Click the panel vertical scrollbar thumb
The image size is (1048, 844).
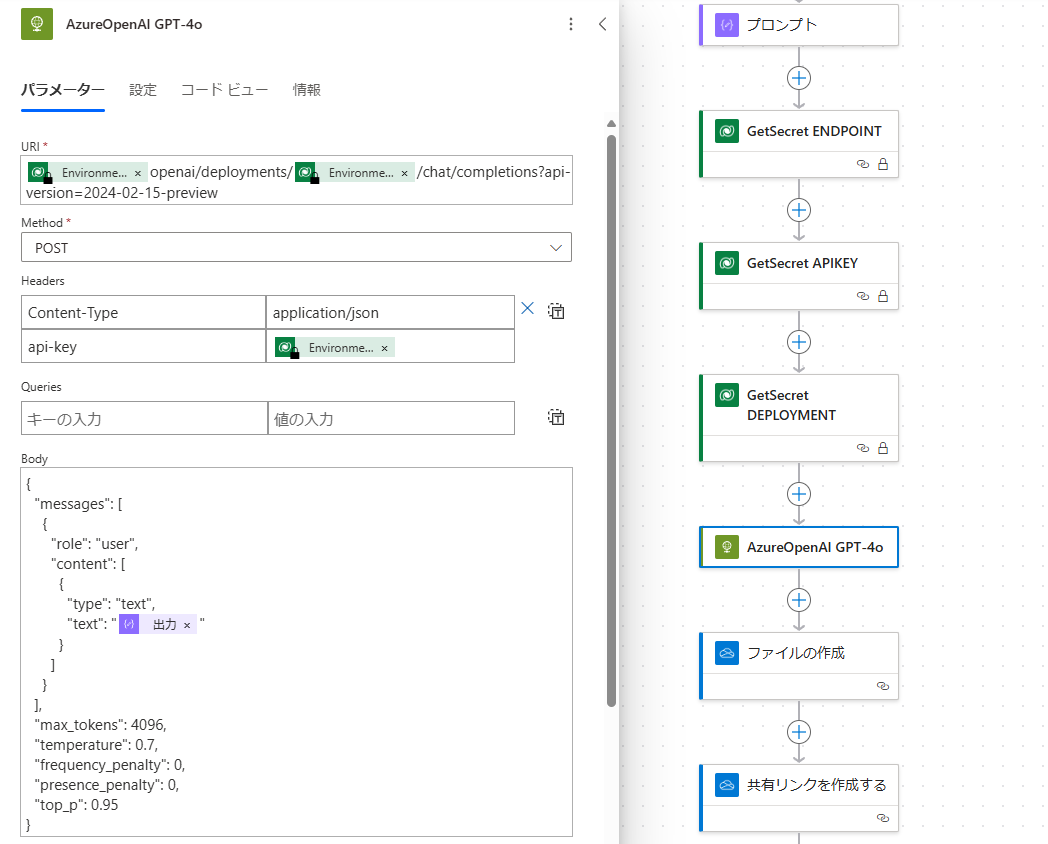tap(611, 420)
